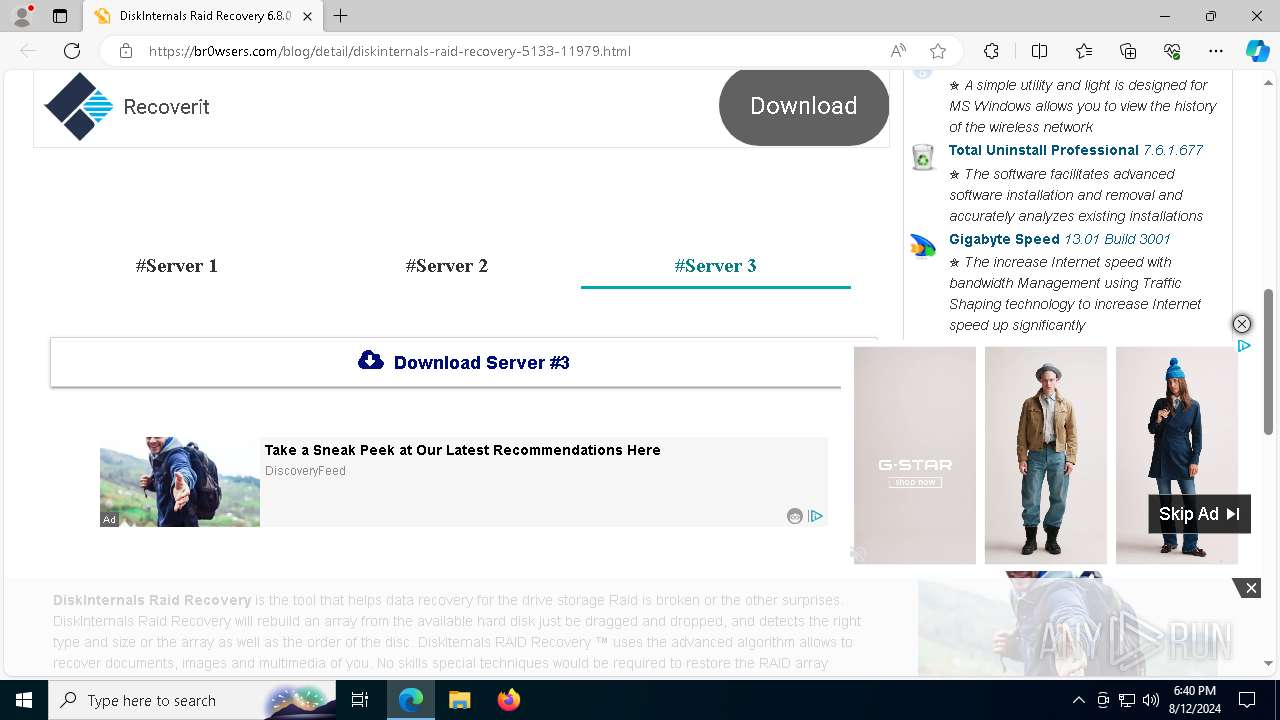
Task: Skip the video ad
Action: pos(1199,514)
